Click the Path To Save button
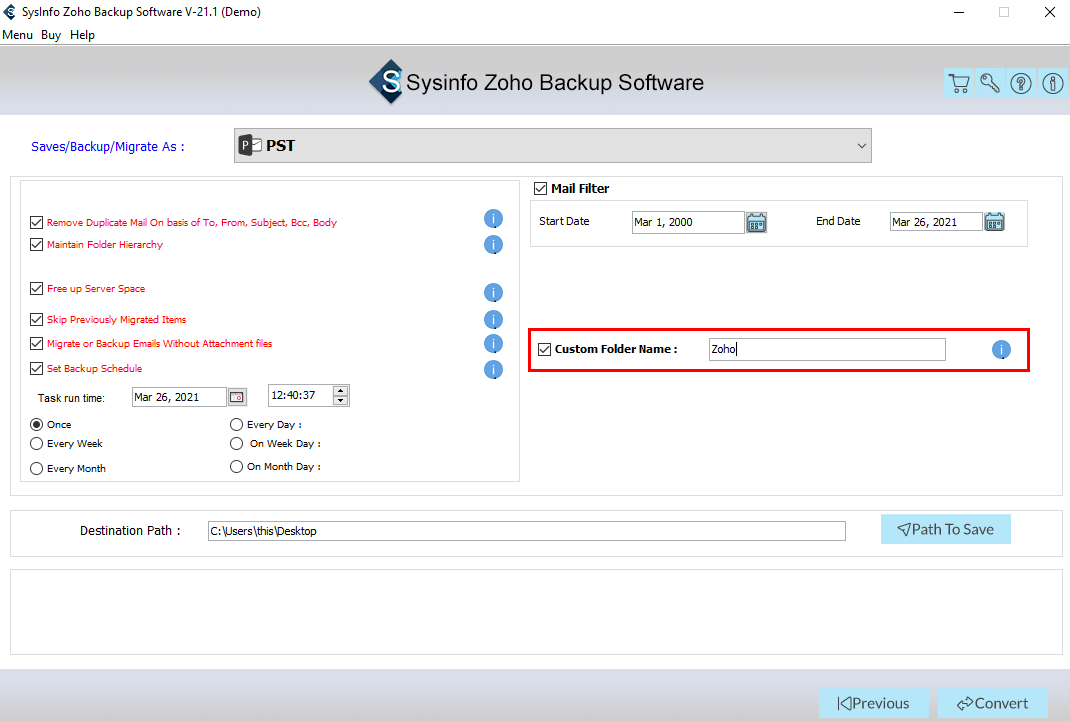Image resolution: width=1070 pixels, height=721 pixels. pyautogui.click(x=946, y=529)
